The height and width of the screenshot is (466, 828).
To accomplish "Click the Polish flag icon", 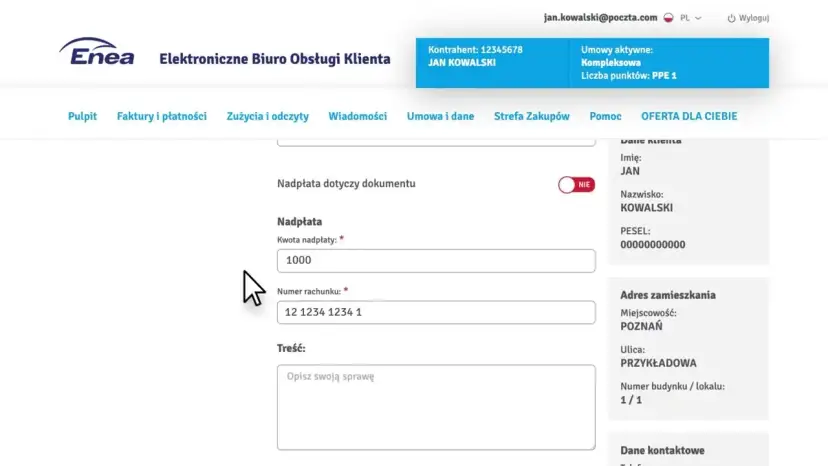I will [x=668, y=18].
